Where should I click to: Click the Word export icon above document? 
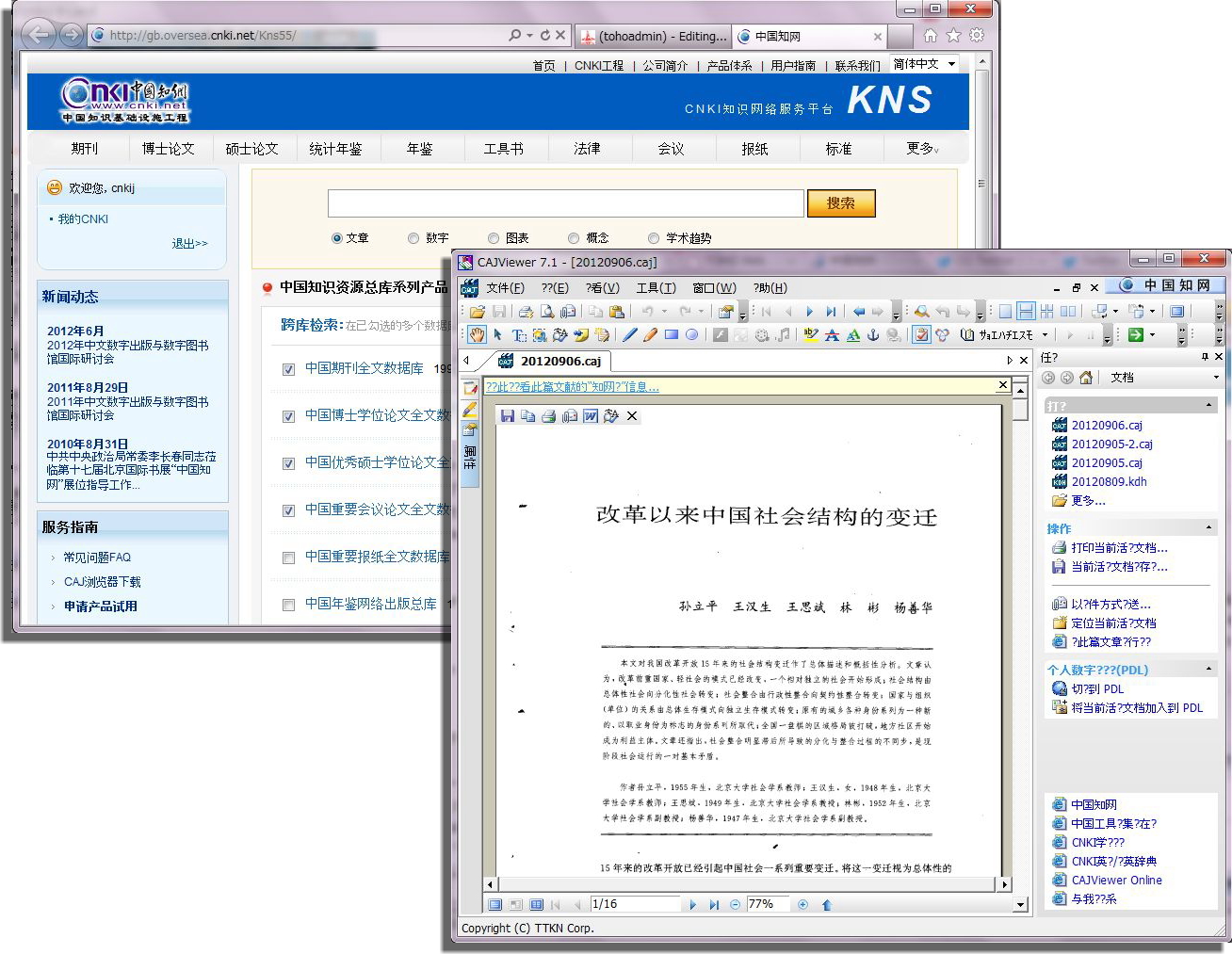click(591, 416)
